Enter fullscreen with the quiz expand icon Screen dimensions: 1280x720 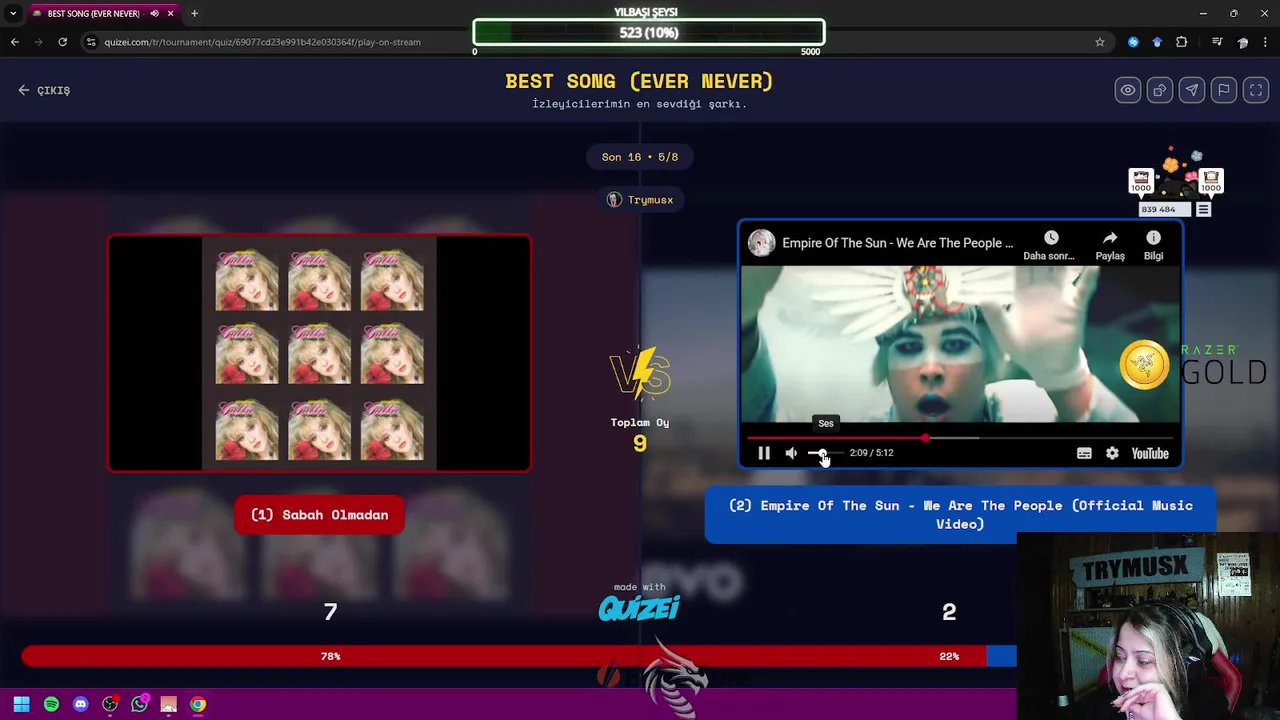[x=1255, y=90]
